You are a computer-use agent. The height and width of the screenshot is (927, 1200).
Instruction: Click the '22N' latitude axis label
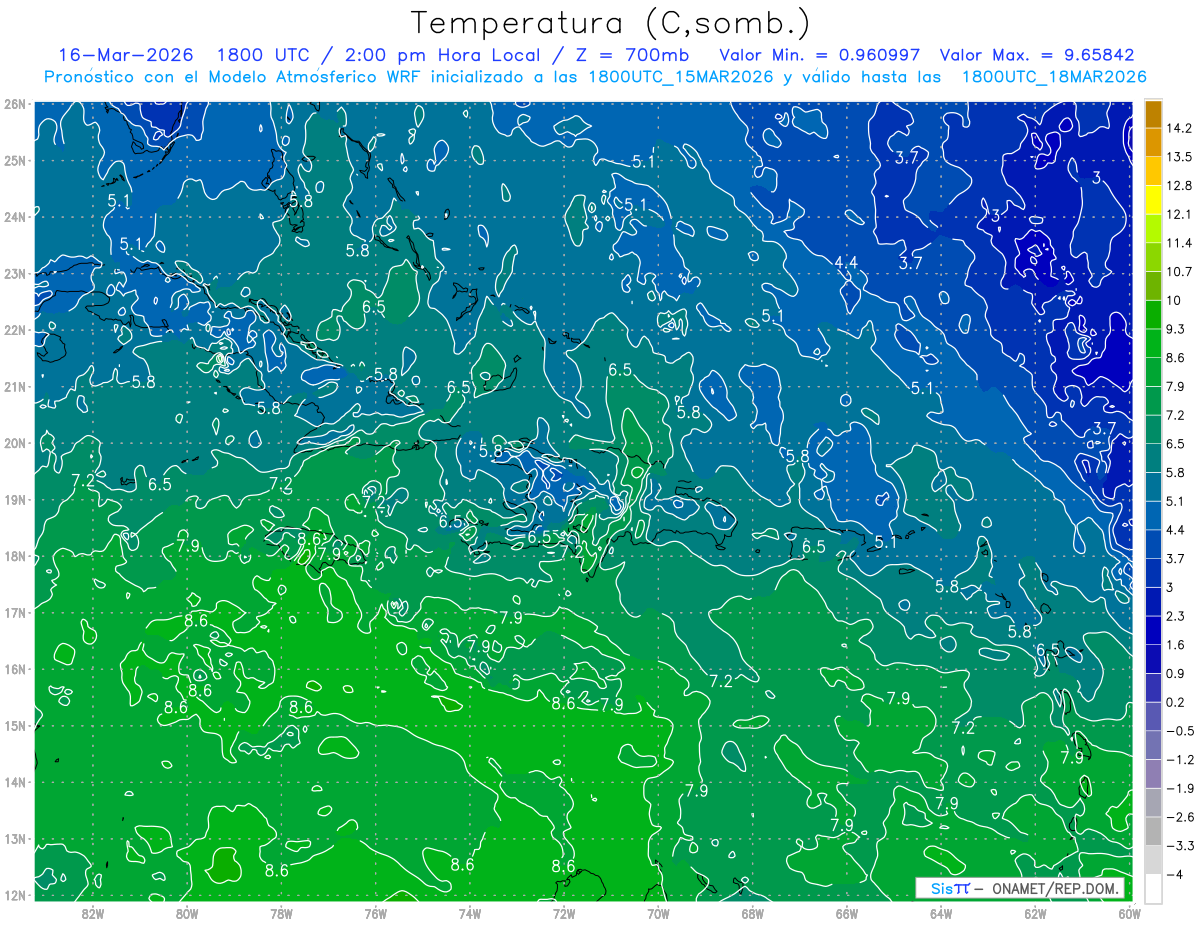coord(15,330)
